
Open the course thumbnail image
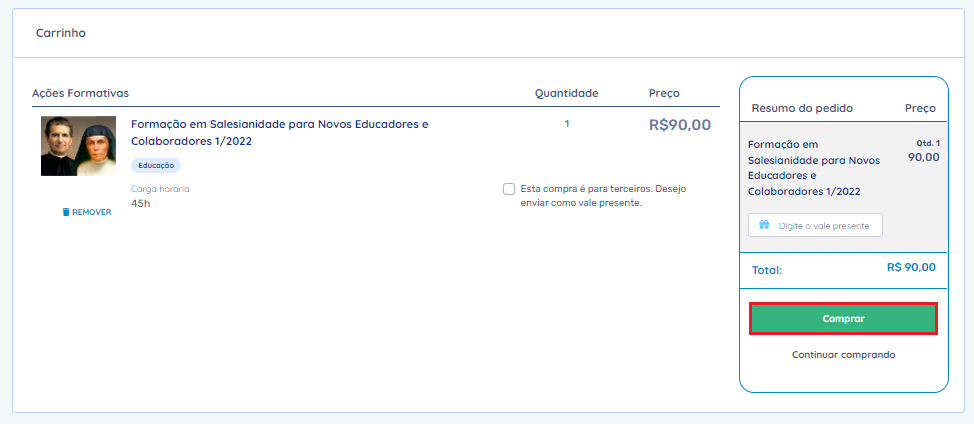[72, 146]
